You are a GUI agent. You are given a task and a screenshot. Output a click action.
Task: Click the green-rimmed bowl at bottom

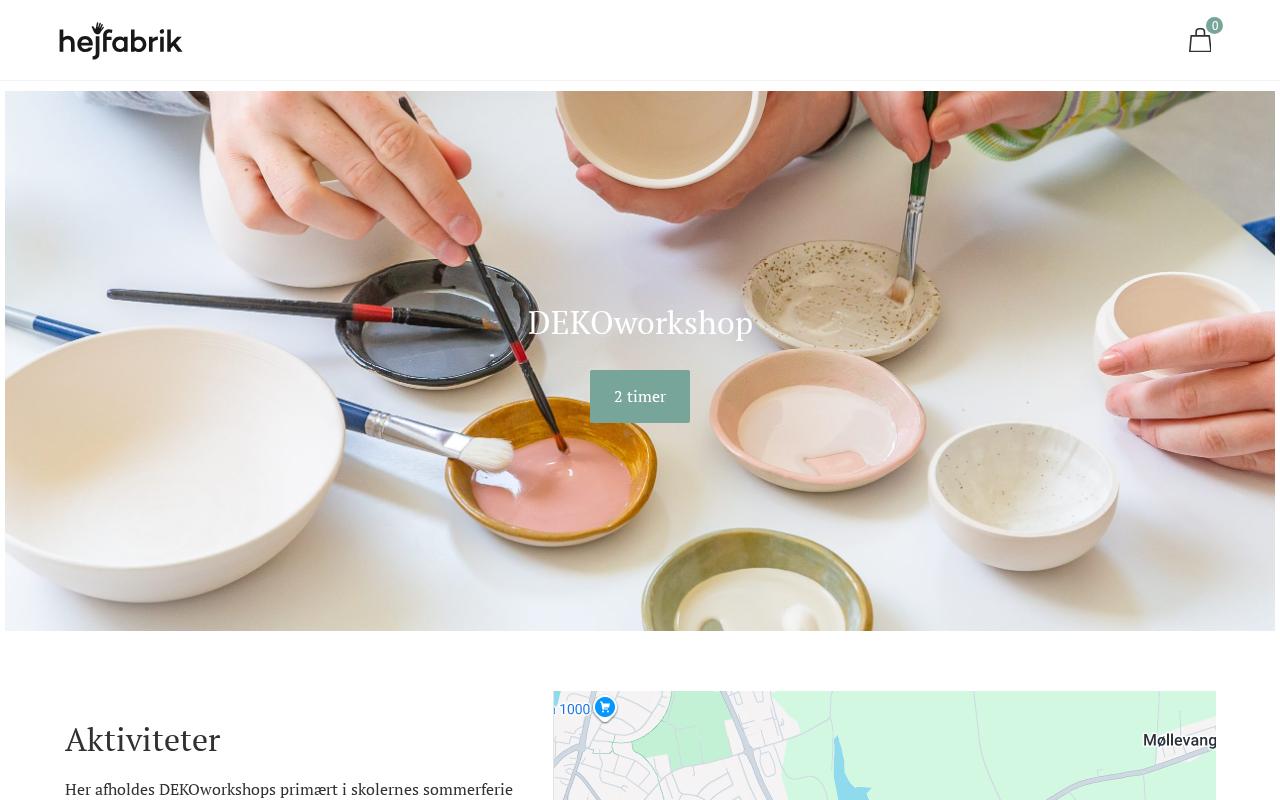pos(758,583)
